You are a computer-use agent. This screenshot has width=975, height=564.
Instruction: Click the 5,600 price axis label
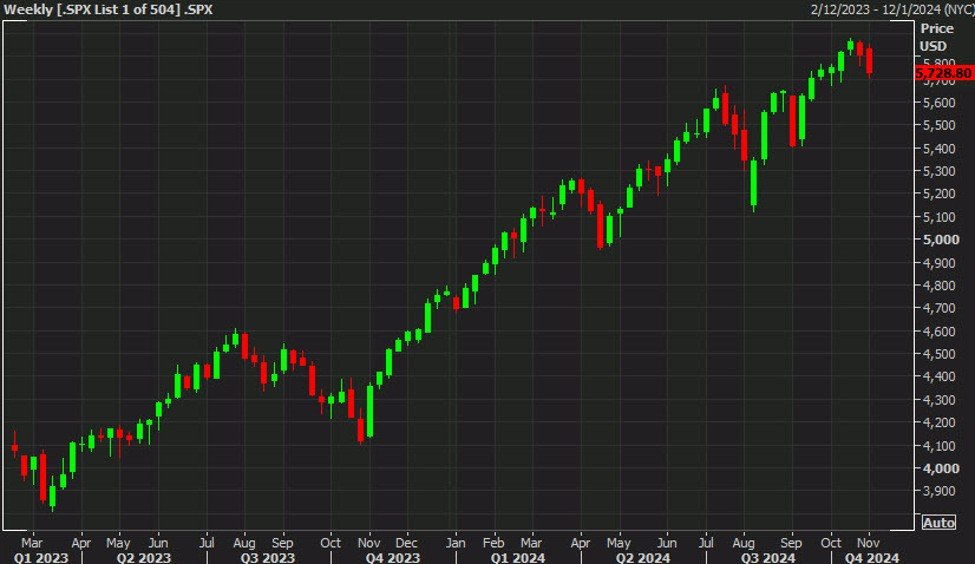(x=938, y=103)
